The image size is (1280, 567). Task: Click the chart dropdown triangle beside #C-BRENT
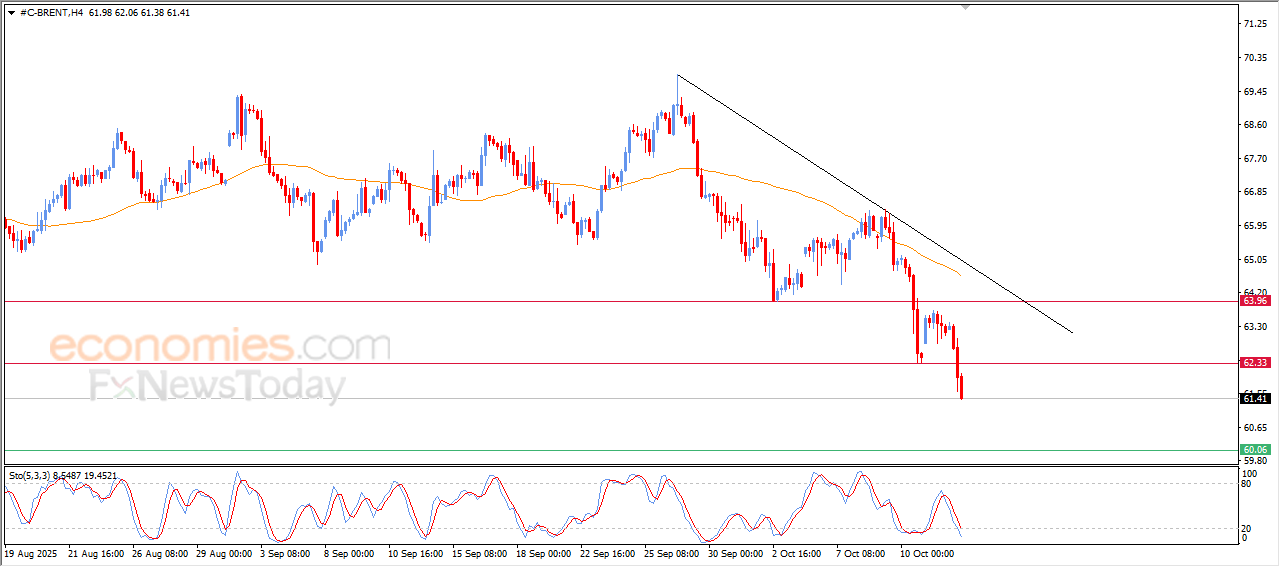[x=11, y=13]
